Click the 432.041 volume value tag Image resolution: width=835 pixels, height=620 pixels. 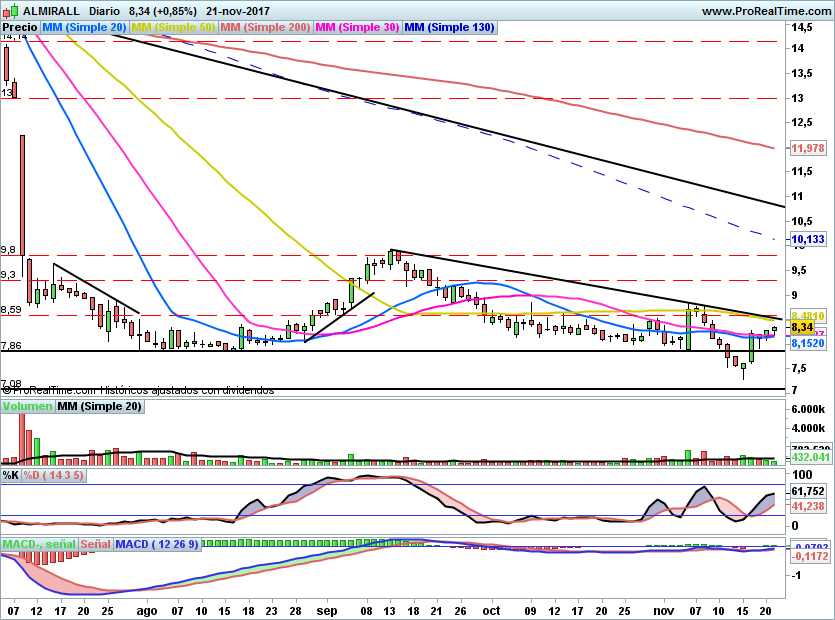coord(811,457)
